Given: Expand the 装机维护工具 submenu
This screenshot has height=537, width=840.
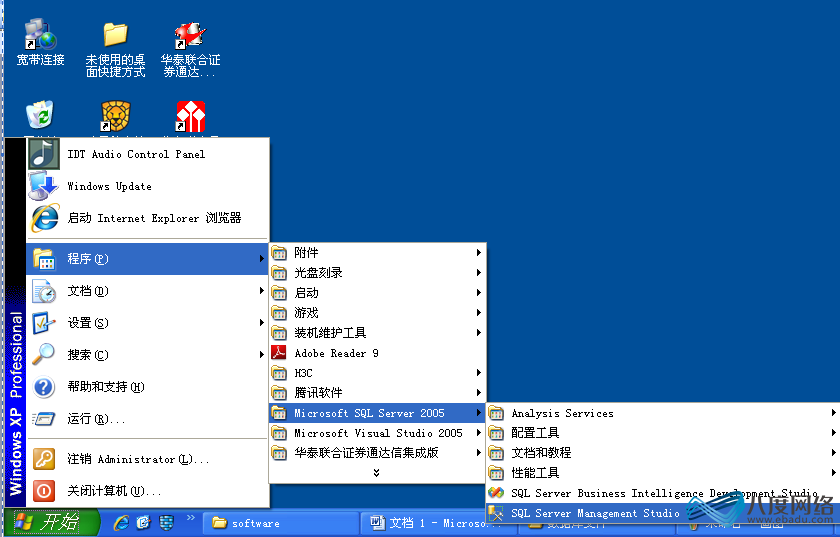Looking at the screenshot, I should [378, 333].
